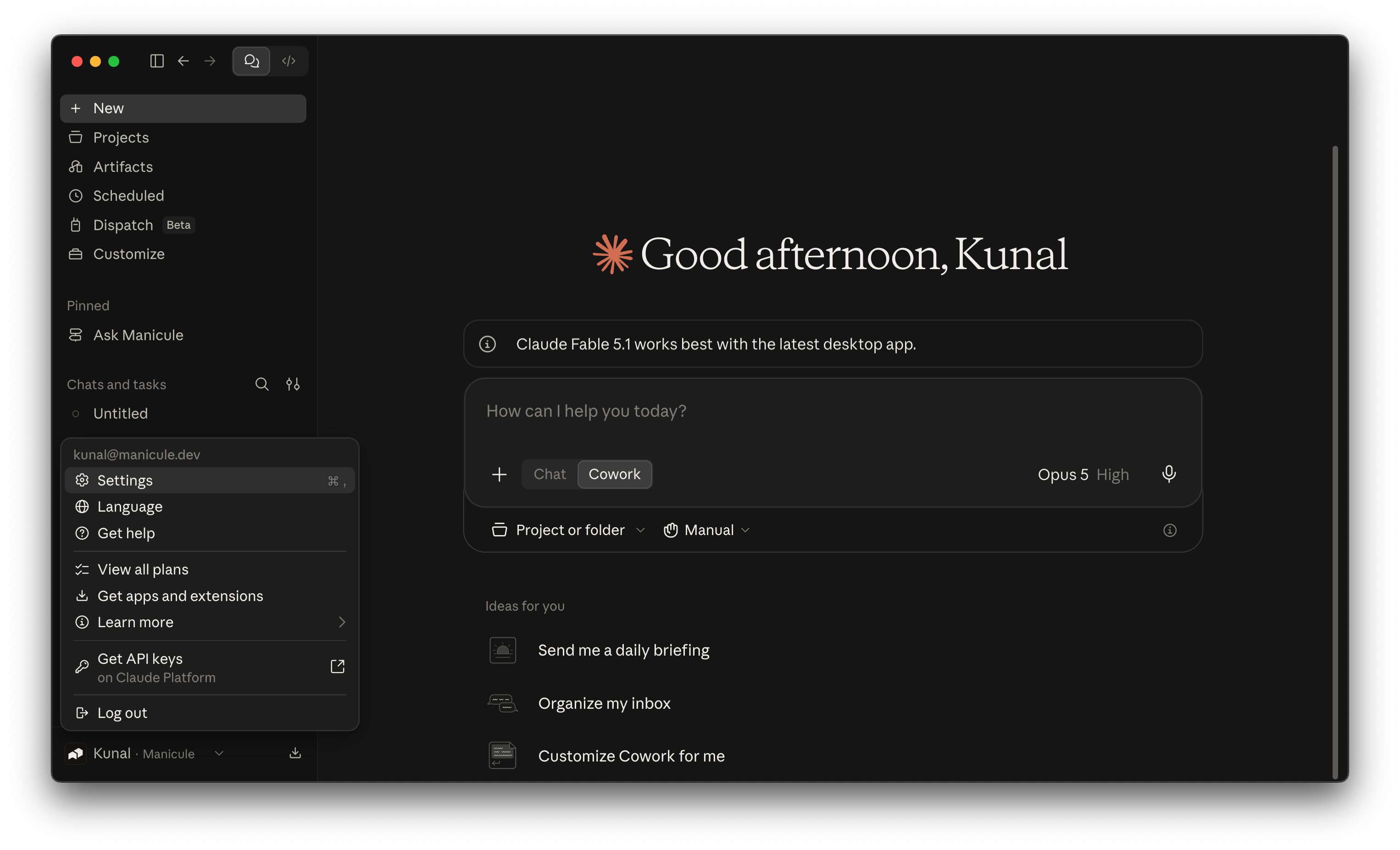Click the 'Pinned' section label

[x=88, y=306]
